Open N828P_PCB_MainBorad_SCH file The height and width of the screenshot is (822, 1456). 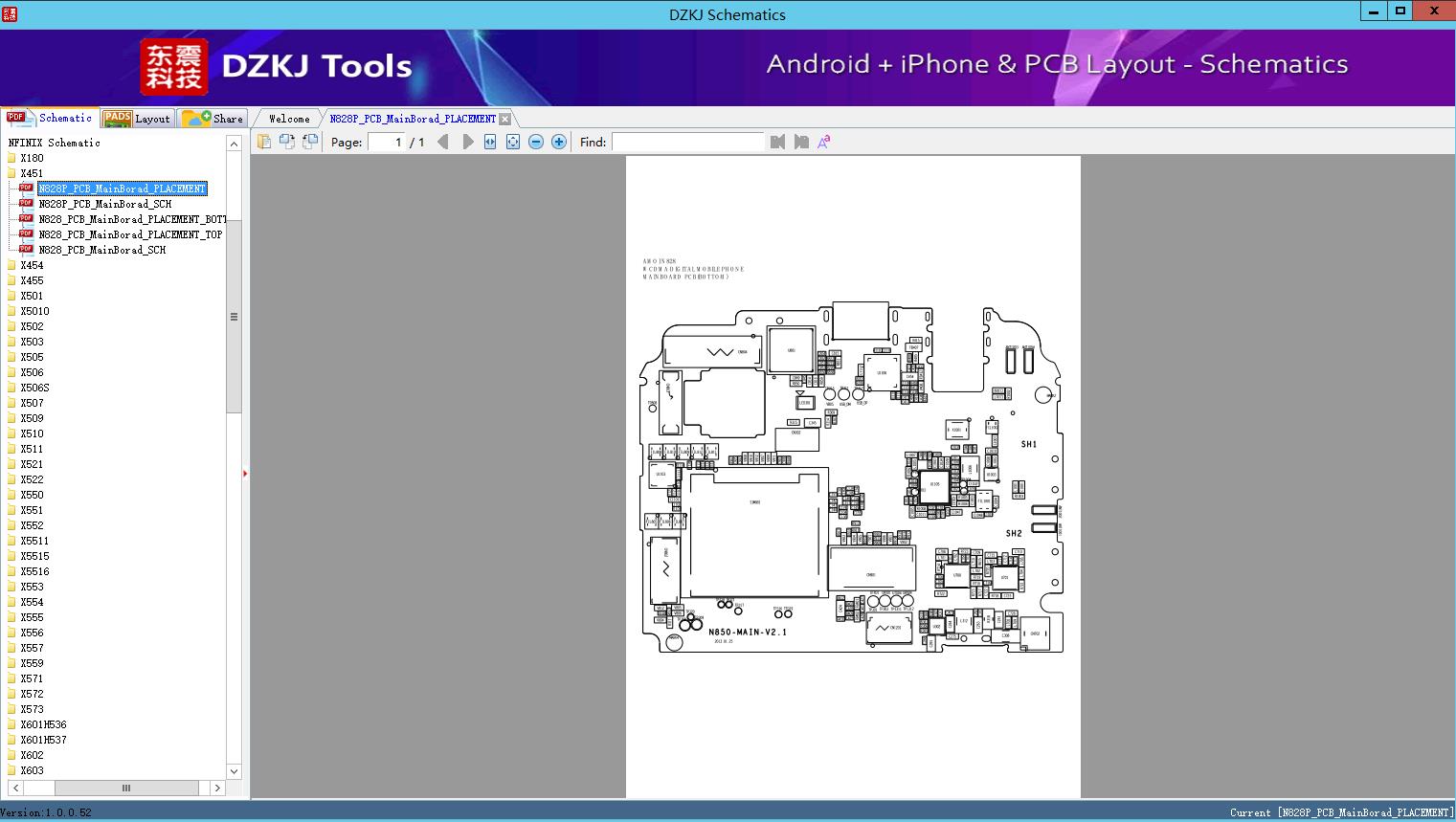pyautogui.click(x=104, y=204)
